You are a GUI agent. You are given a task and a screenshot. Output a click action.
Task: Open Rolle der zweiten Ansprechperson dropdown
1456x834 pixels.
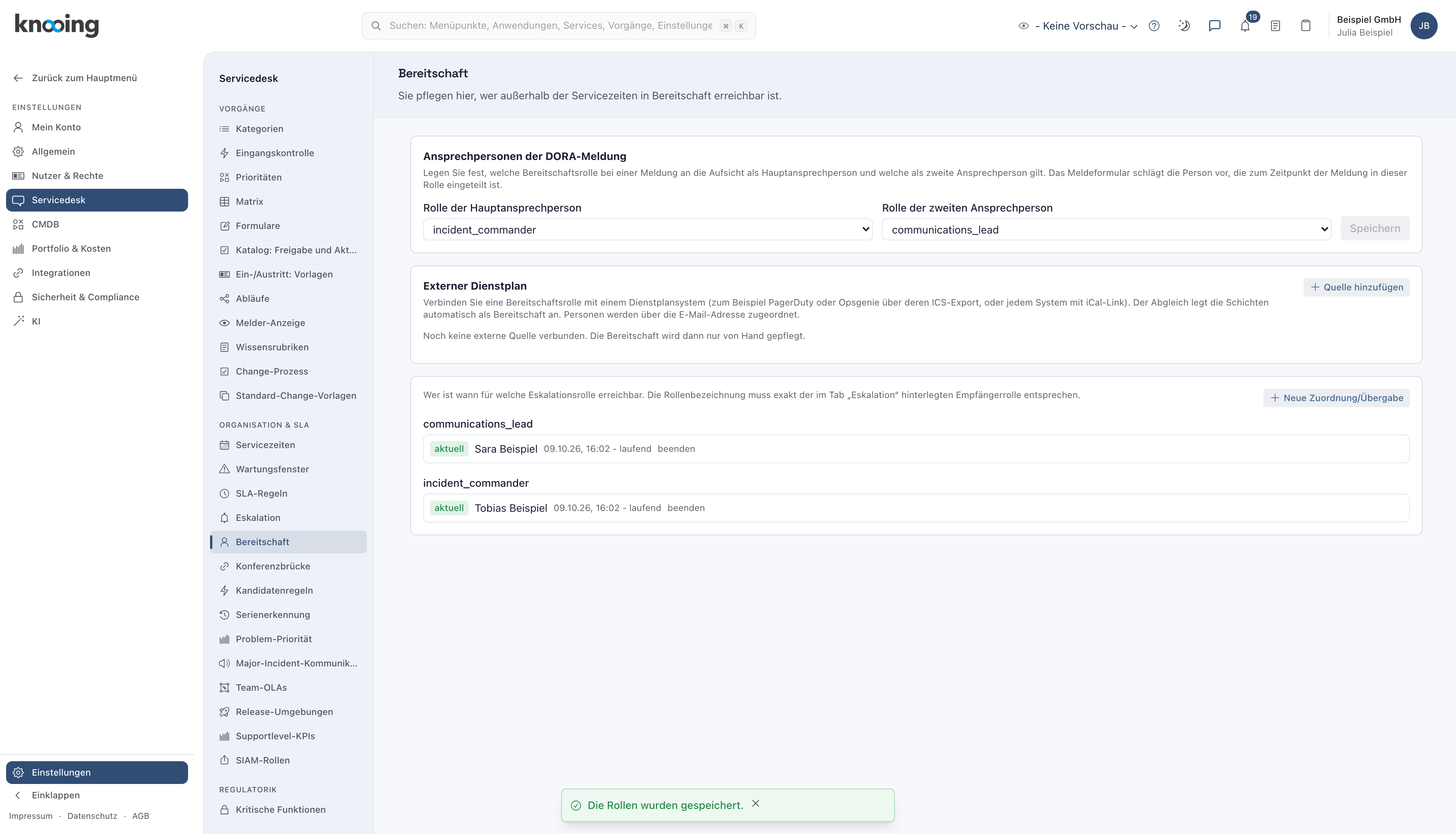1106,230
